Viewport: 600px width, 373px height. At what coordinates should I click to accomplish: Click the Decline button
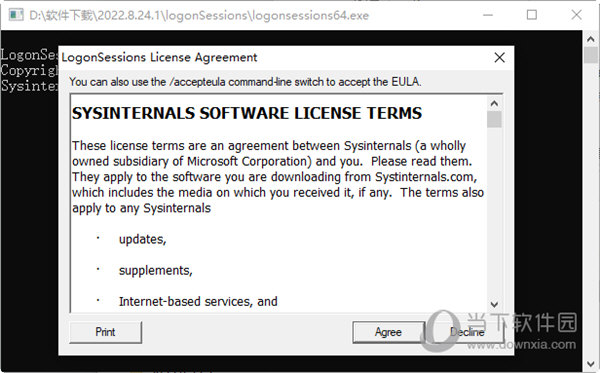(x=467, y=332)
